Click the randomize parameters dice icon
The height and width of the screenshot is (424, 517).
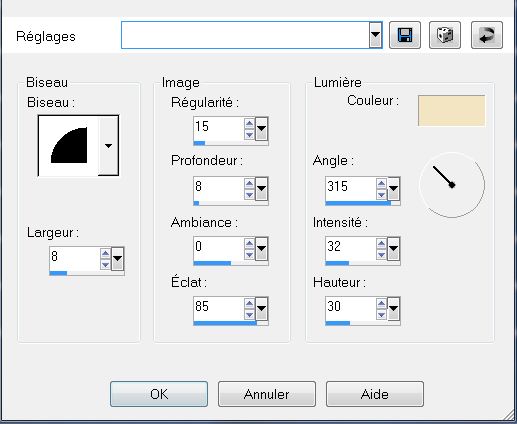[445, 35]
